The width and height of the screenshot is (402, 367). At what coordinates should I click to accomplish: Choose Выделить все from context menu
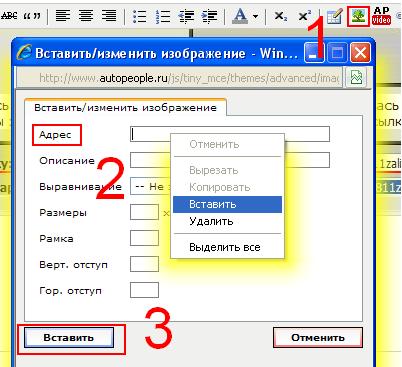coord(227,247)
